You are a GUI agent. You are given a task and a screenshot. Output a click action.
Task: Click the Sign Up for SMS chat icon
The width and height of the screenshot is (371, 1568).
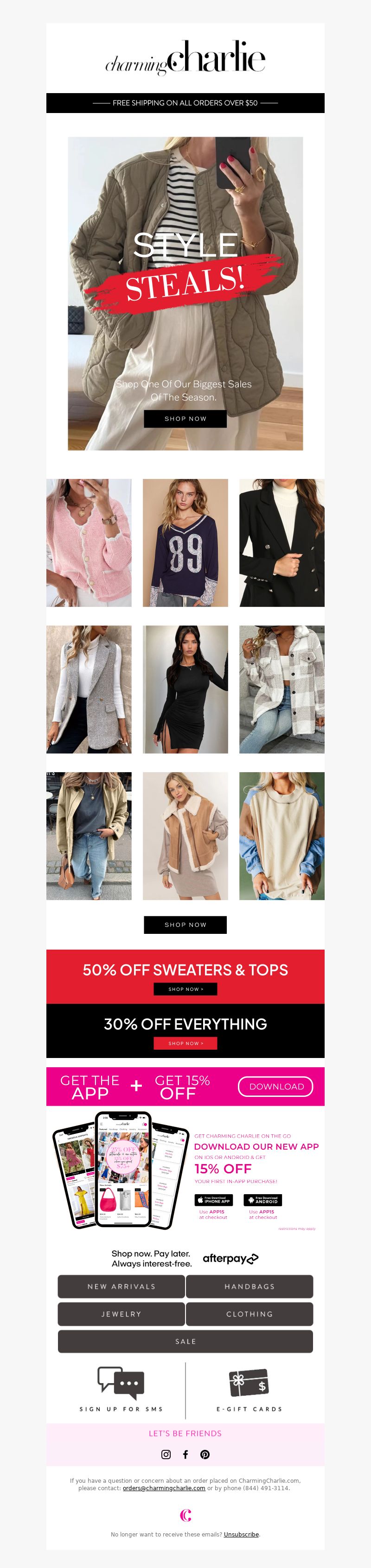click(x=121, y=1380)
